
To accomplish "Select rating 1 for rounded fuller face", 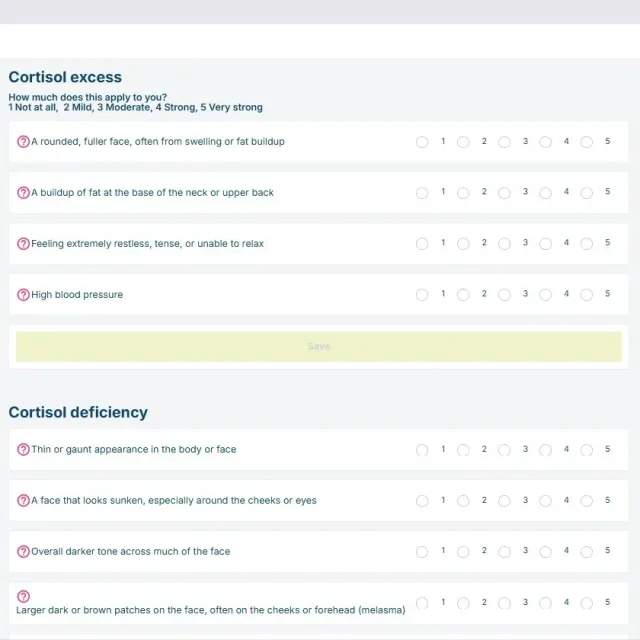I will 422,142.
